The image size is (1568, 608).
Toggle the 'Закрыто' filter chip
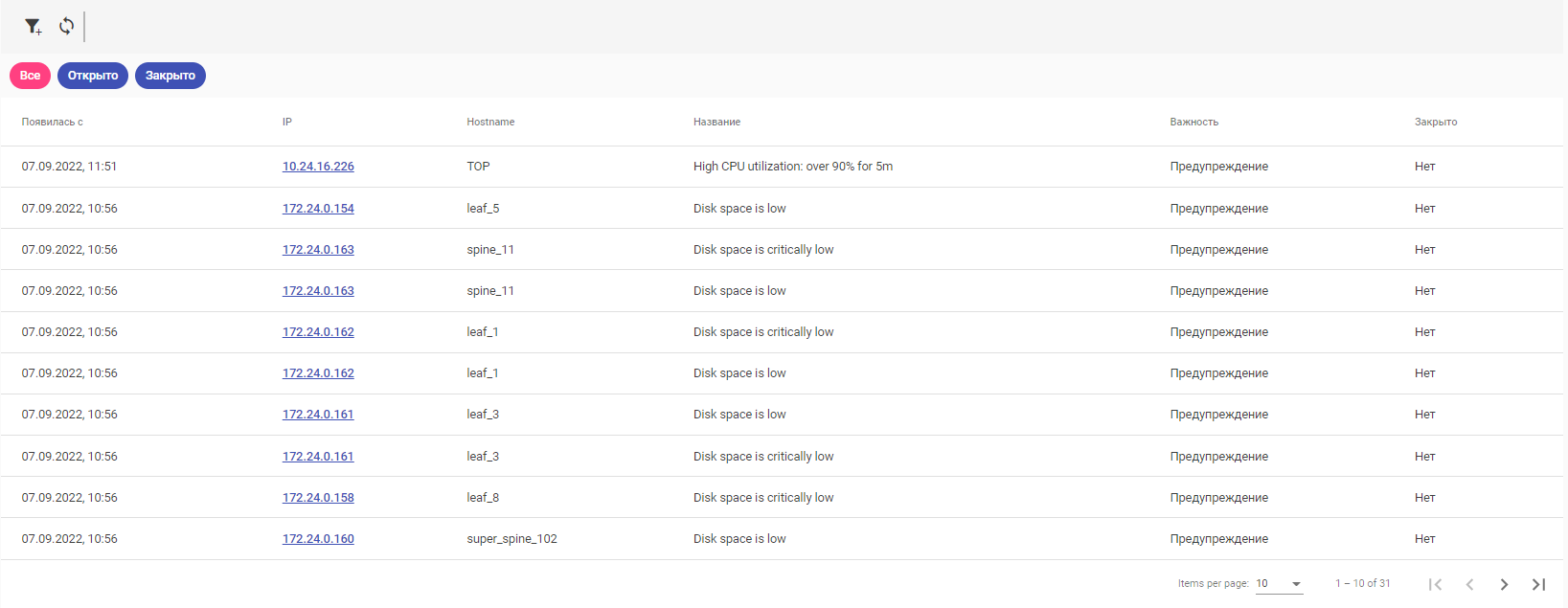170,76
